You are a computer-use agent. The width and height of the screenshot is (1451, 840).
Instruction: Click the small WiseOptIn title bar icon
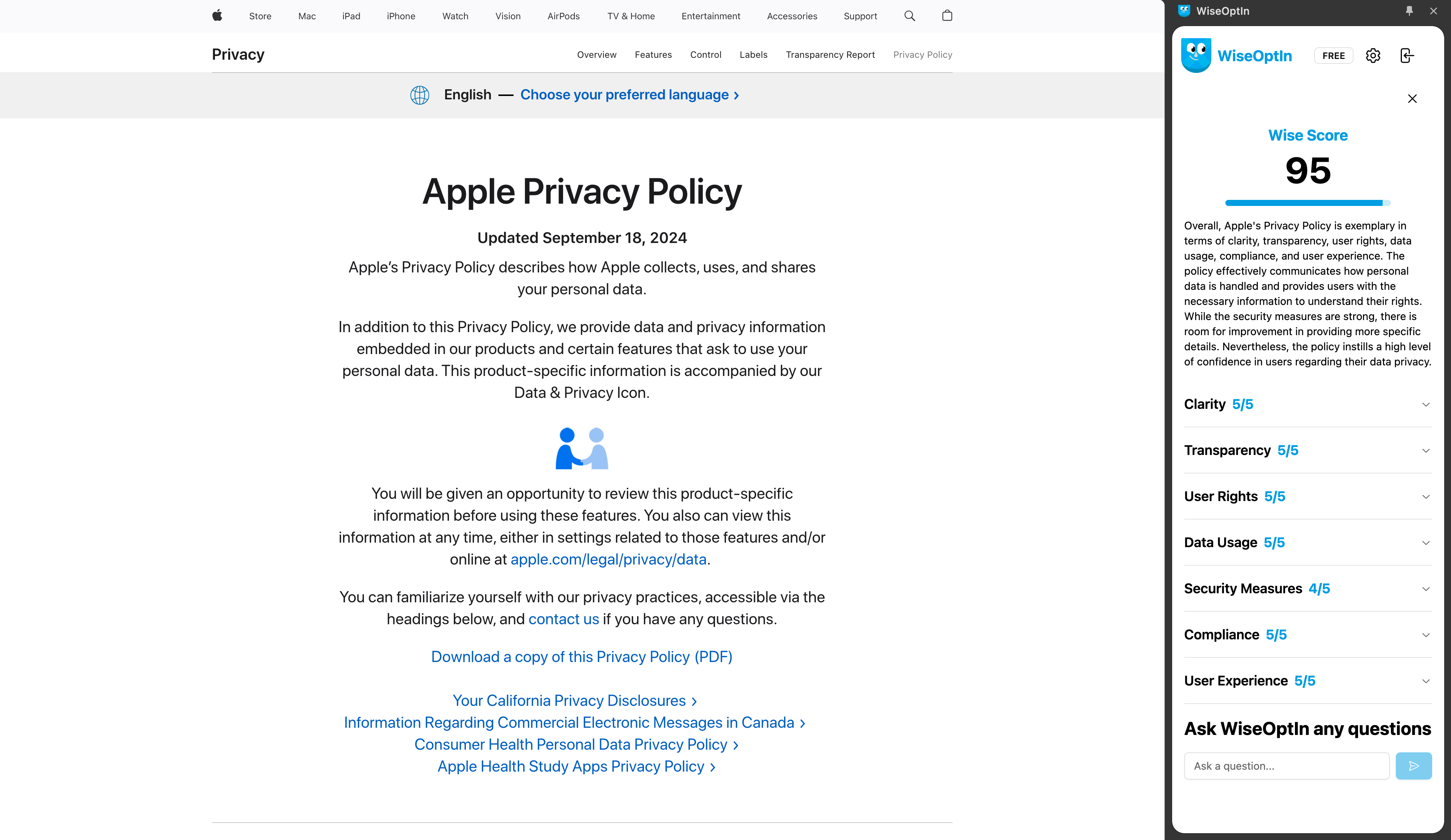(x=1184, y=10)
